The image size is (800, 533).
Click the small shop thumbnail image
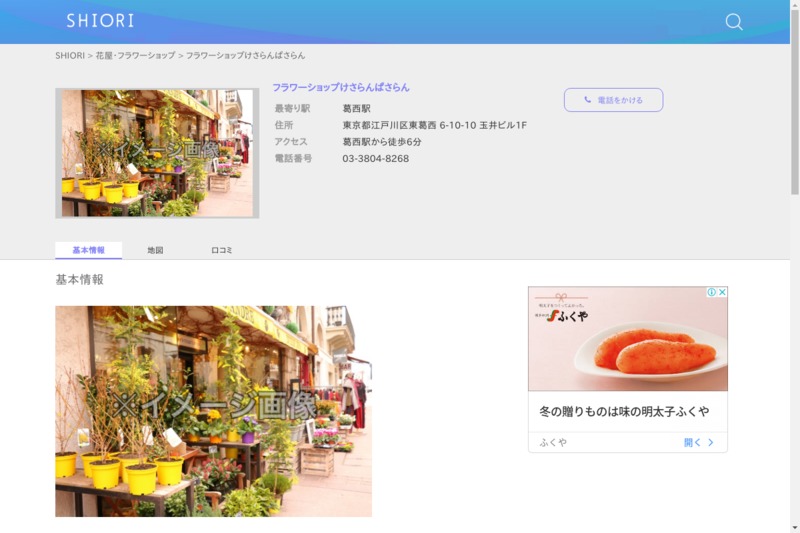157,153
